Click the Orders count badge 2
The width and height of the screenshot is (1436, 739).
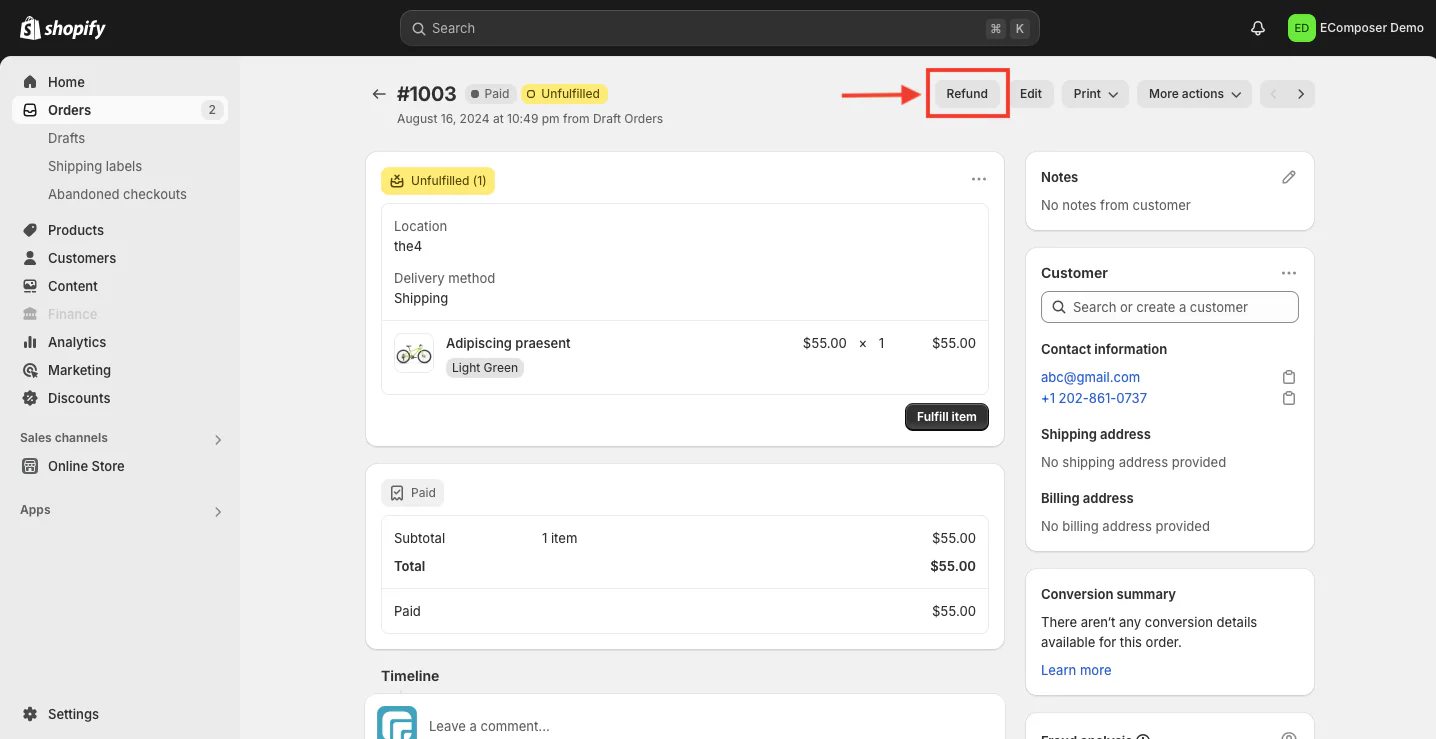pos(211,110)
